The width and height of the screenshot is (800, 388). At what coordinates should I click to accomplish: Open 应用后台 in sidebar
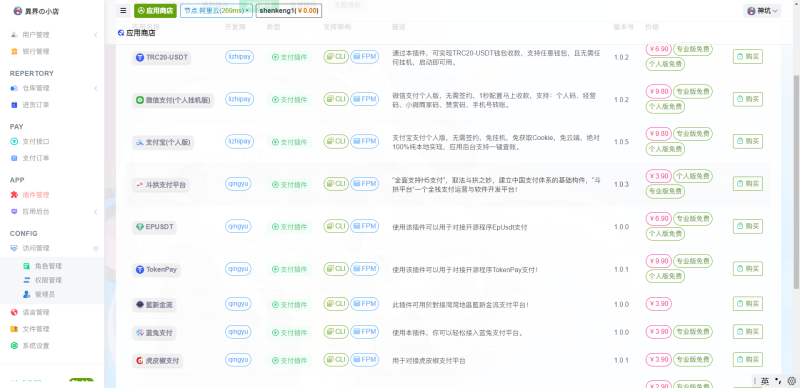coord(36,211)
